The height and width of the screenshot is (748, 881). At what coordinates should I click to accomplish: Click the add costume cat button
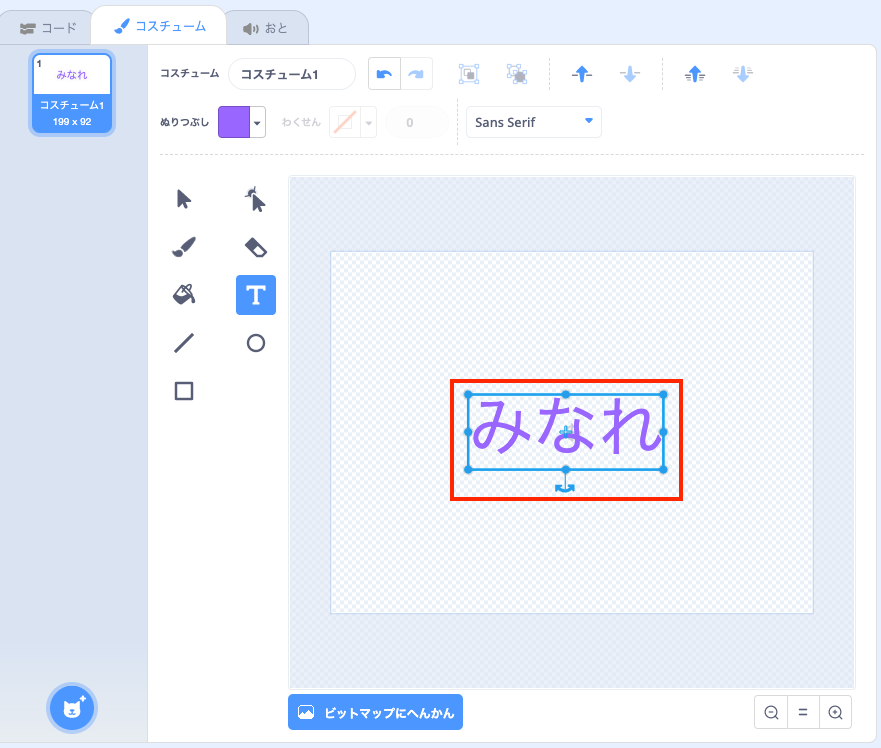tap(72, 708)
